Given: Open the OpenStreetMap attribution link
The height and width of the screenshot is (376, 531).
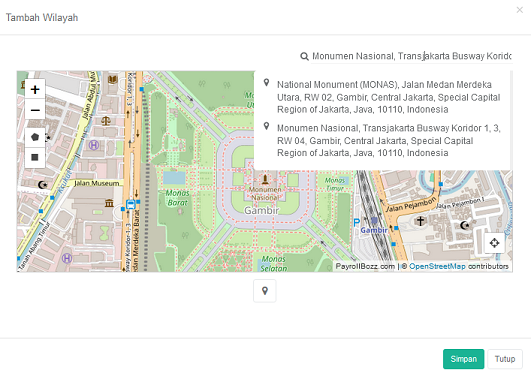Looking at the screenshot, I should [437, 266].
